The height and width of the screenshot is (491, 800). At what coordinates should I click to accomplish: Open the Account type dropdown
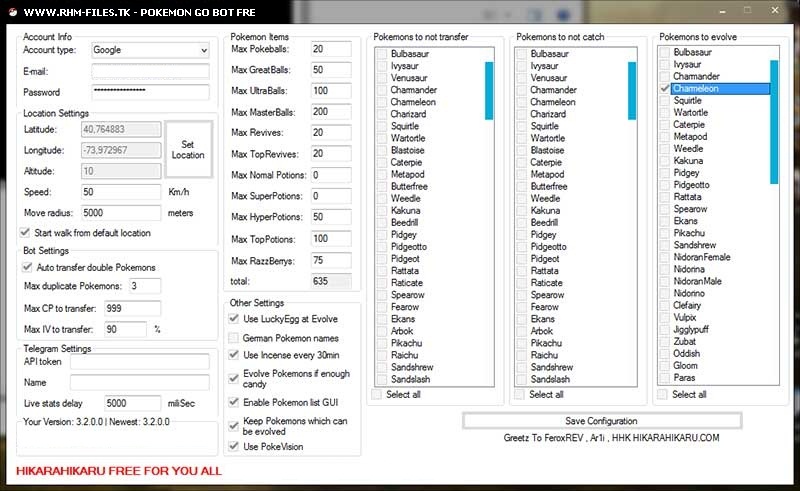150,50
